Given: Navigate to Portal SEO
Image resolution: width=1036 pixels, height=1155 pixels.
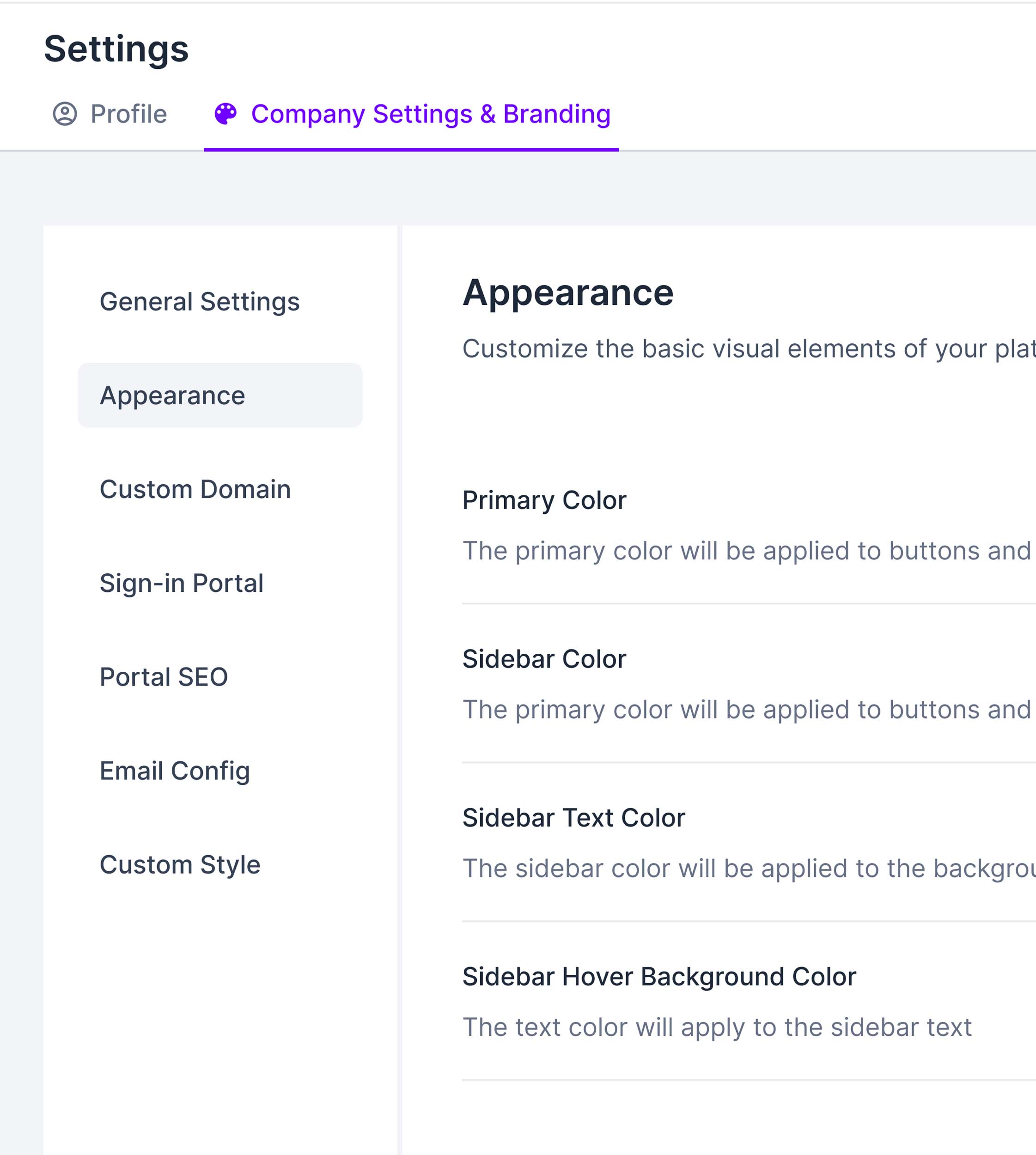Looking at the screenshot, I should (164, 677).
